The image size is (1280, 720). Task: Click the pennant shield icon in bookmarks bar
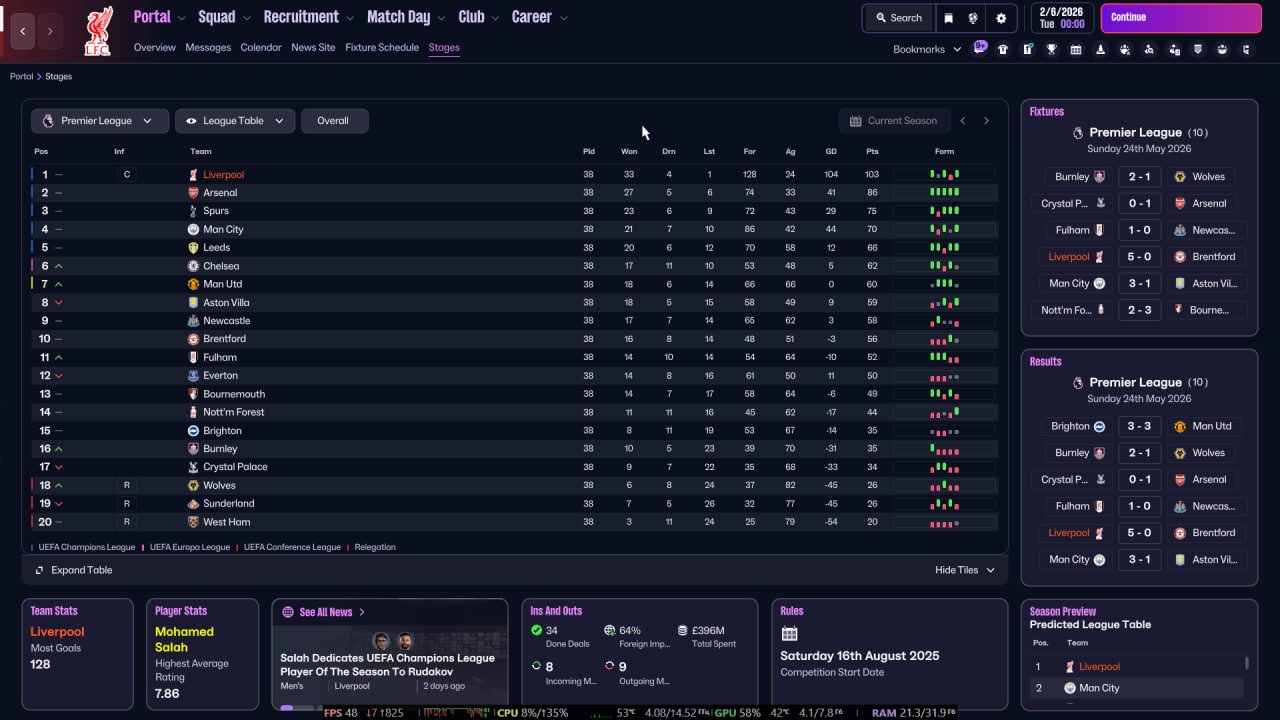tap(1198, 49)
